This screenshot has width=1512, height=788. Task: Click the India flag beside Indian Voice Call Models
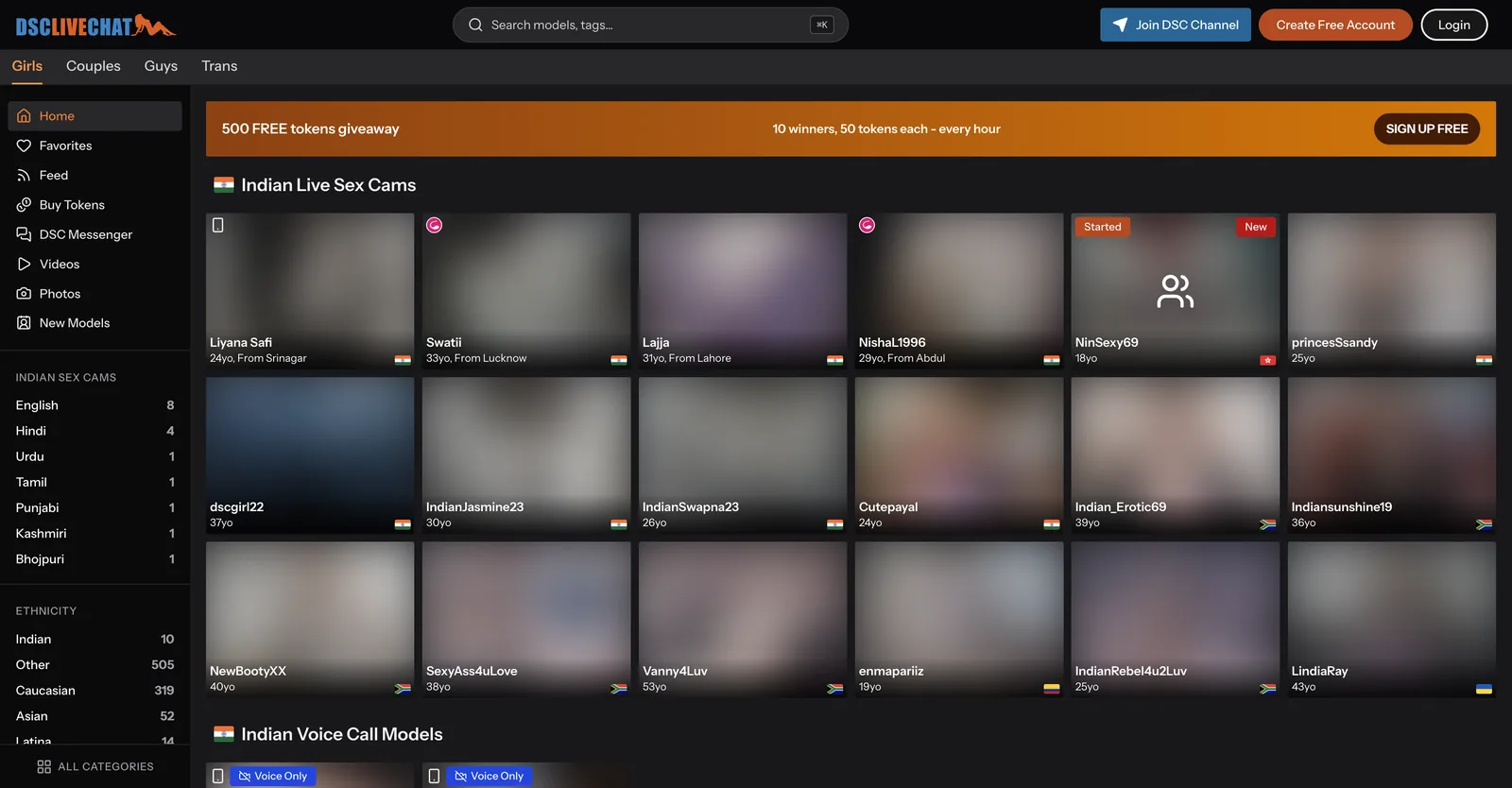click(x=224, y=734)
